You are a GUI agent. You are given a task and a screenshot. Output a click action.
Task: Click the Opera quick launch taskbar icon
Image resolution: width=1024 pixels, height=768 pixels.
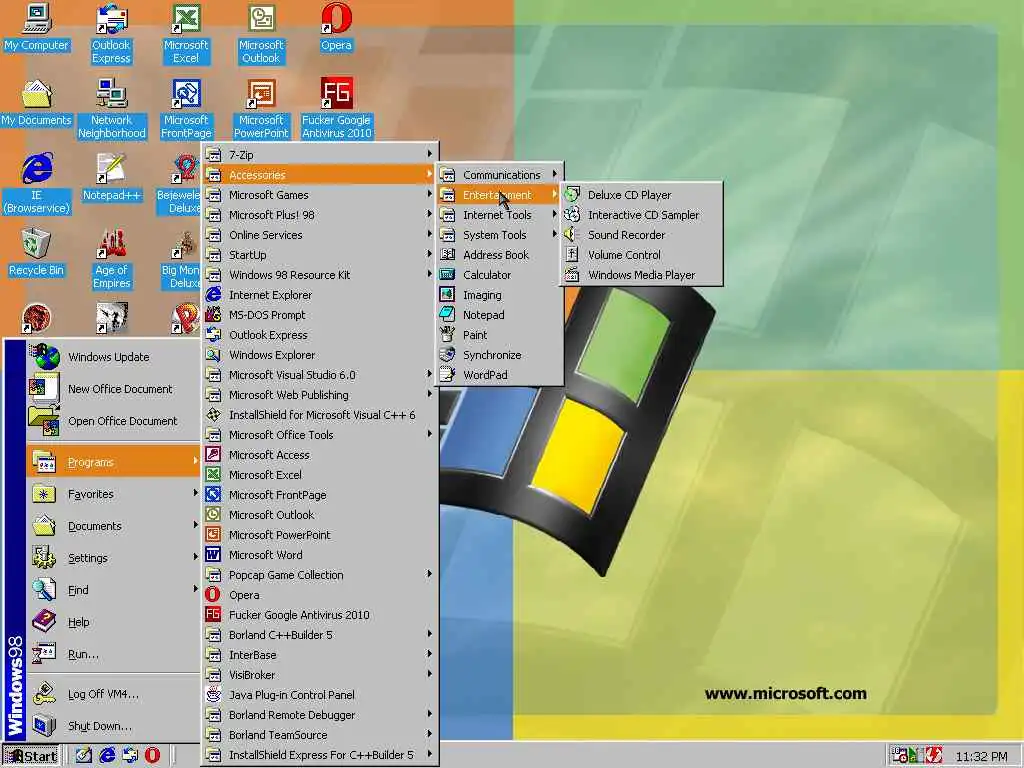pos(152,755)
